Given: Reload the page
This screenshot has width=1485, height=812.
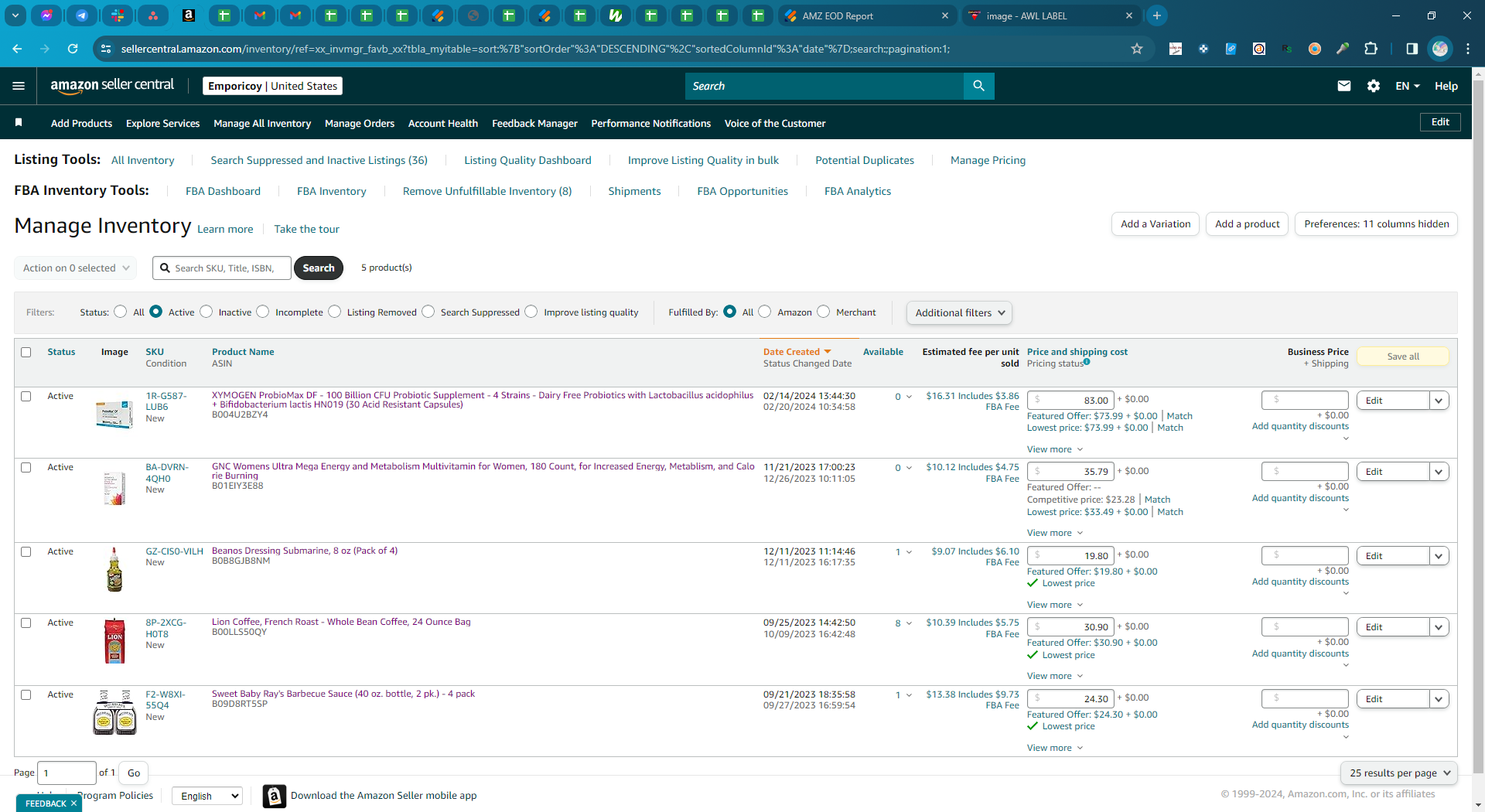Looking at the screenshot, I should [73, 49].
